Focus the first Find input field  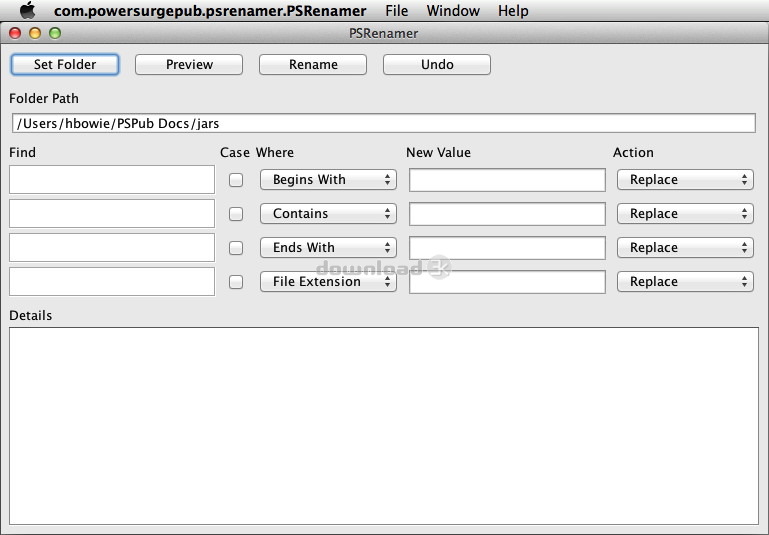coord(112,180)
